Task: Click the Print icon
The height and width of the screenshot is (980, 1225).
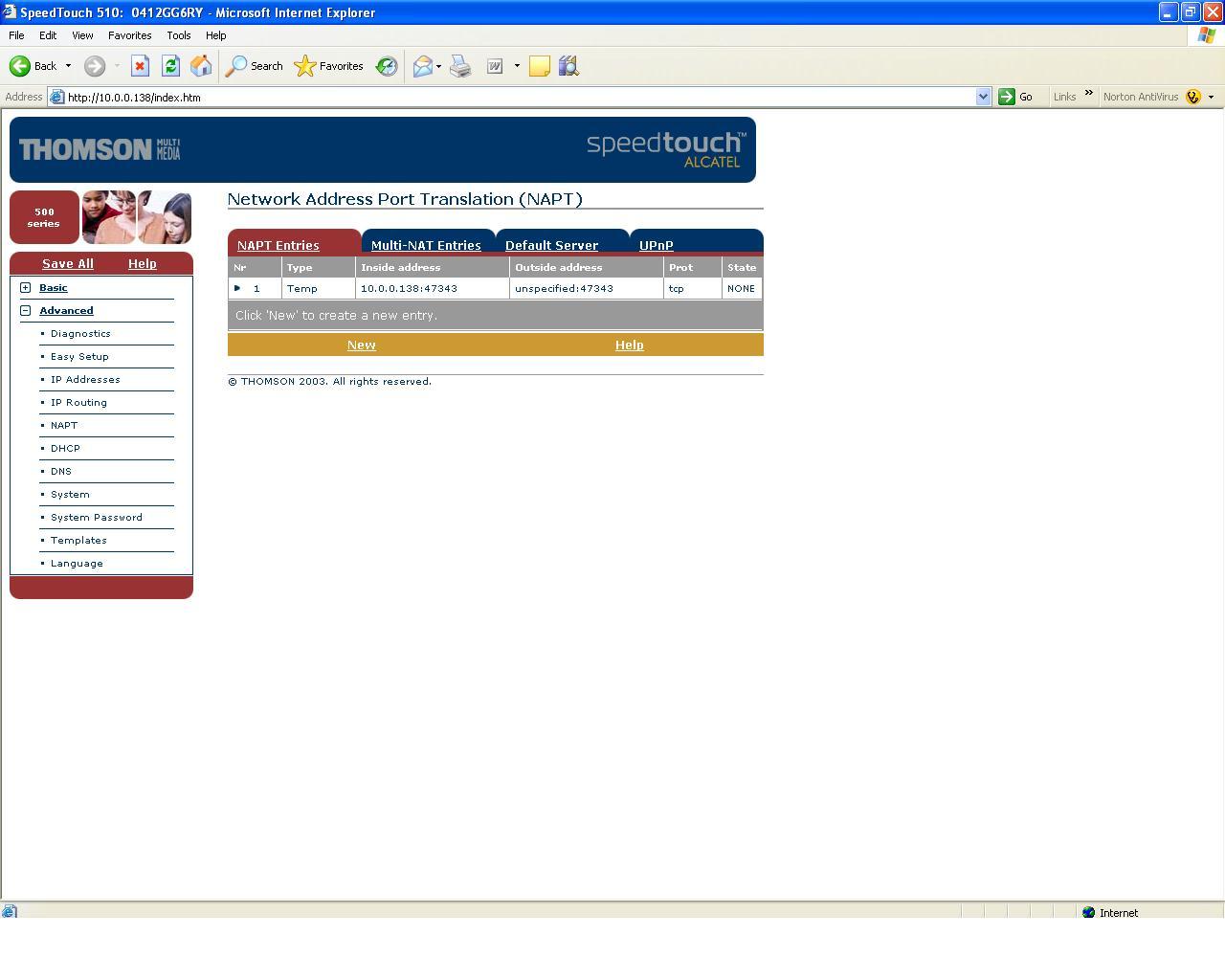Action: (x=460, y=66)
